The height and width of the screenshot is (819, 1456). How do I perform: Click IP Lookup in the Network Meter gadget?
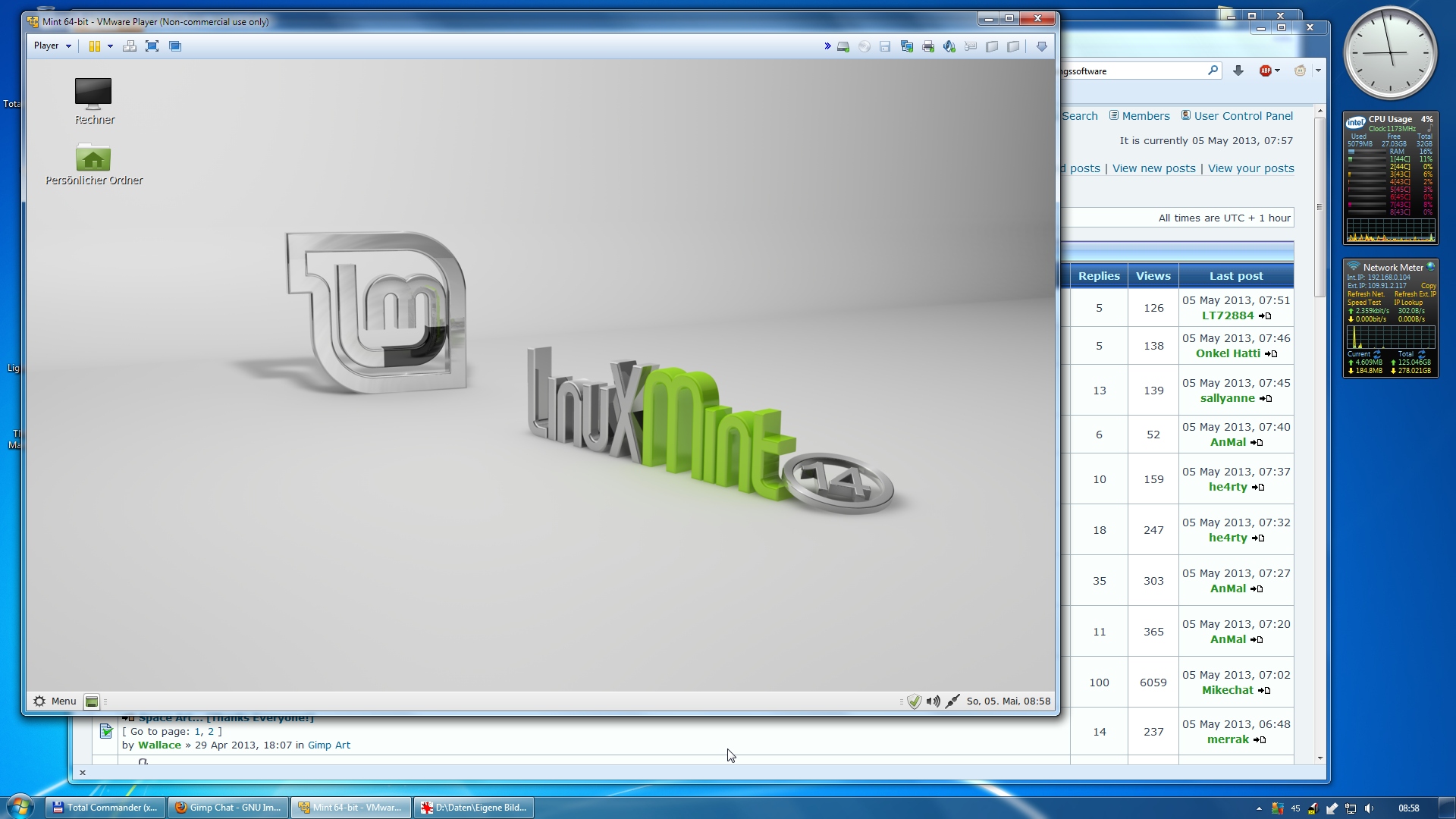(1408, 303)
